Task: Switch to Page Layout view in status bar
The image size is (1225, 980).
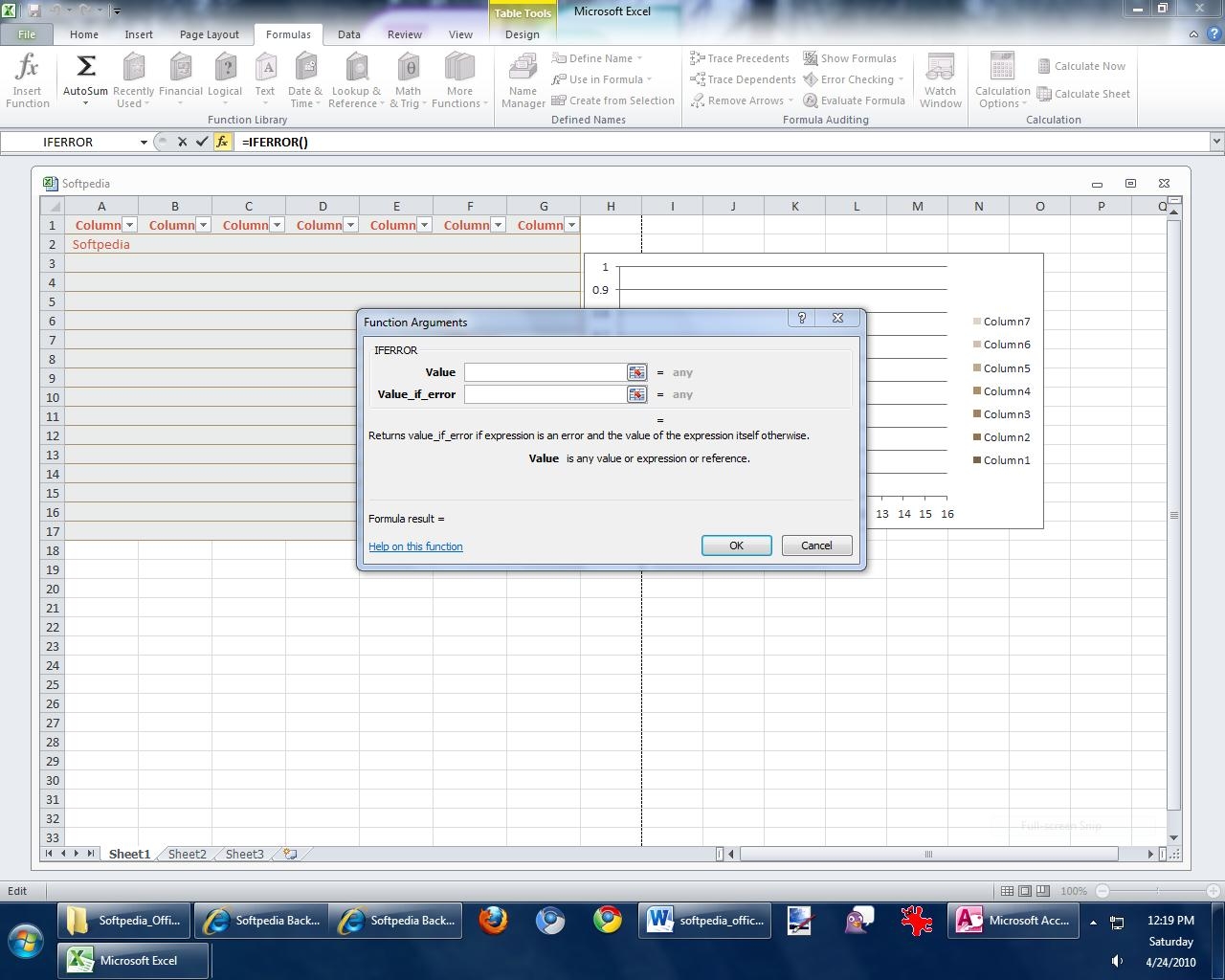Action: [x=1025, y=891]
